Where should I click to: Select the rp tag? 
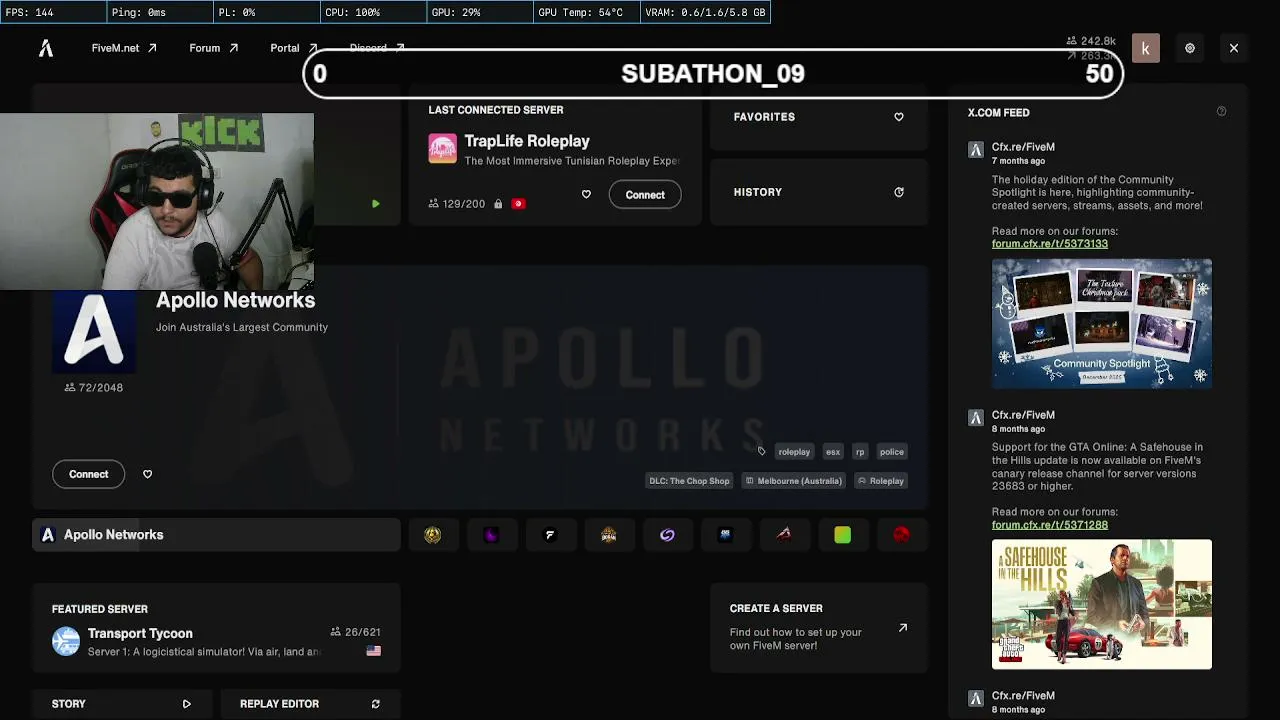point(860,452)
